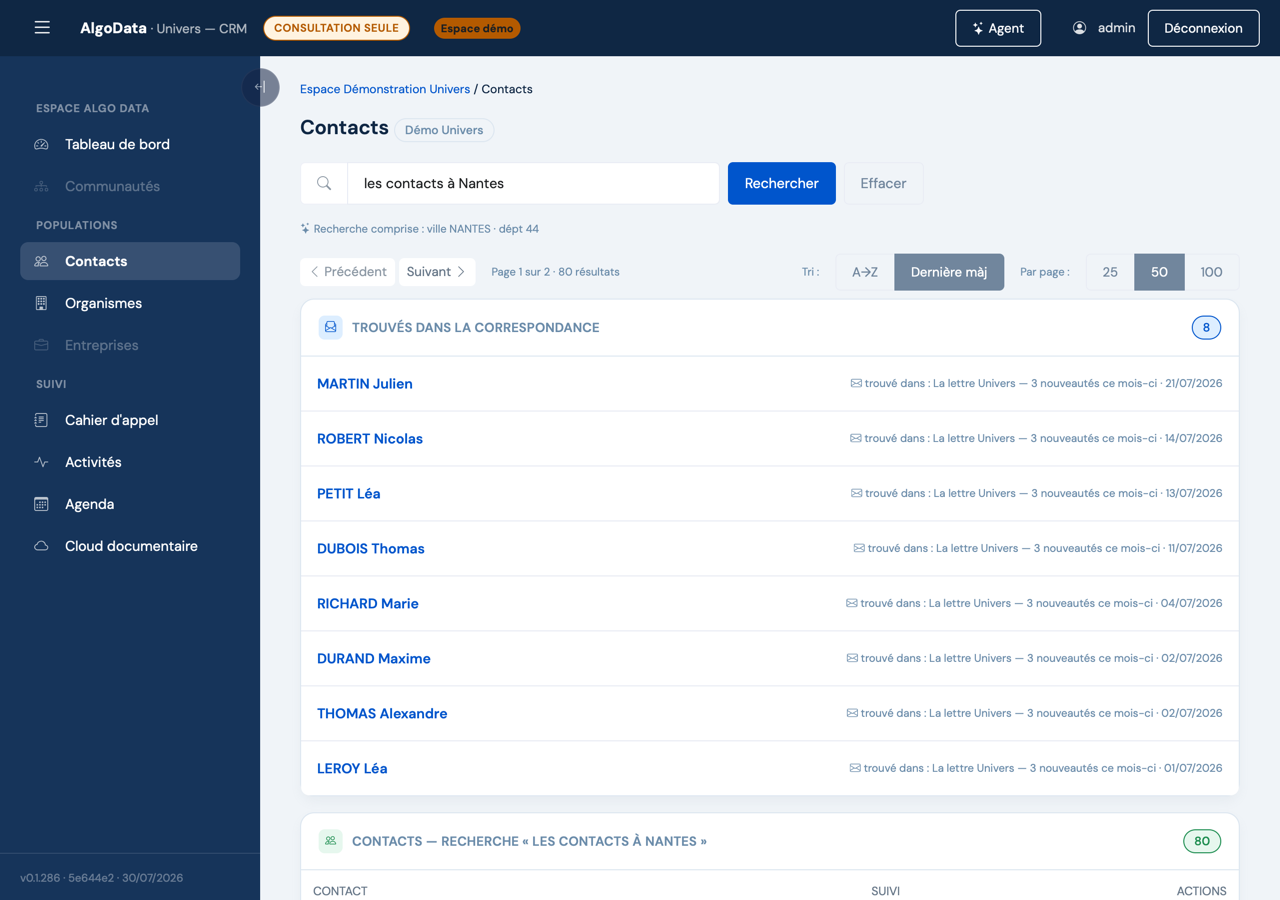Viewport: 1280px width, 900px height.
Task: Open Tableau de bord in sidebar
Action: pos(130,144)
